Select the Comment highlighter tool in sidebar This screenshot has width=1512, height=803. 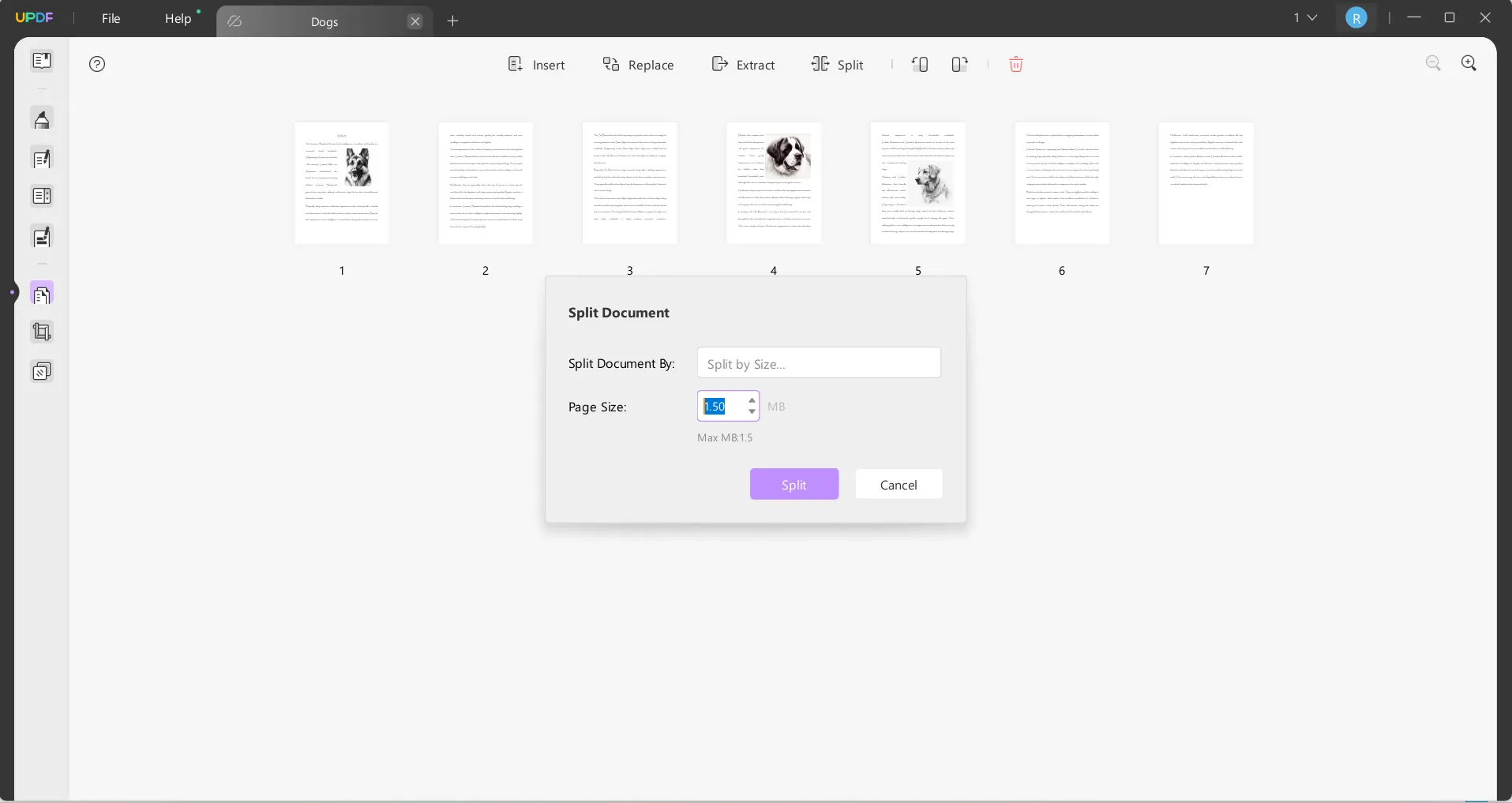(42, 119)
